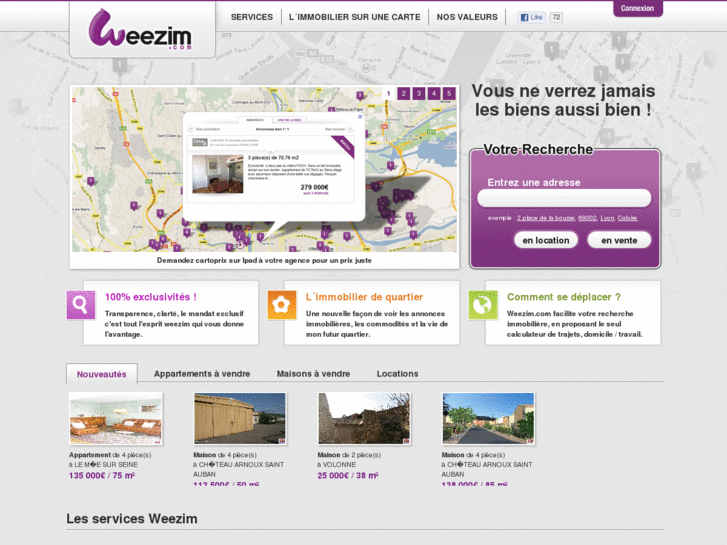Click 'Maison de 2 pièce(s)' listing title
This screenshot has height=545, width=727.
tap(349, 455)
